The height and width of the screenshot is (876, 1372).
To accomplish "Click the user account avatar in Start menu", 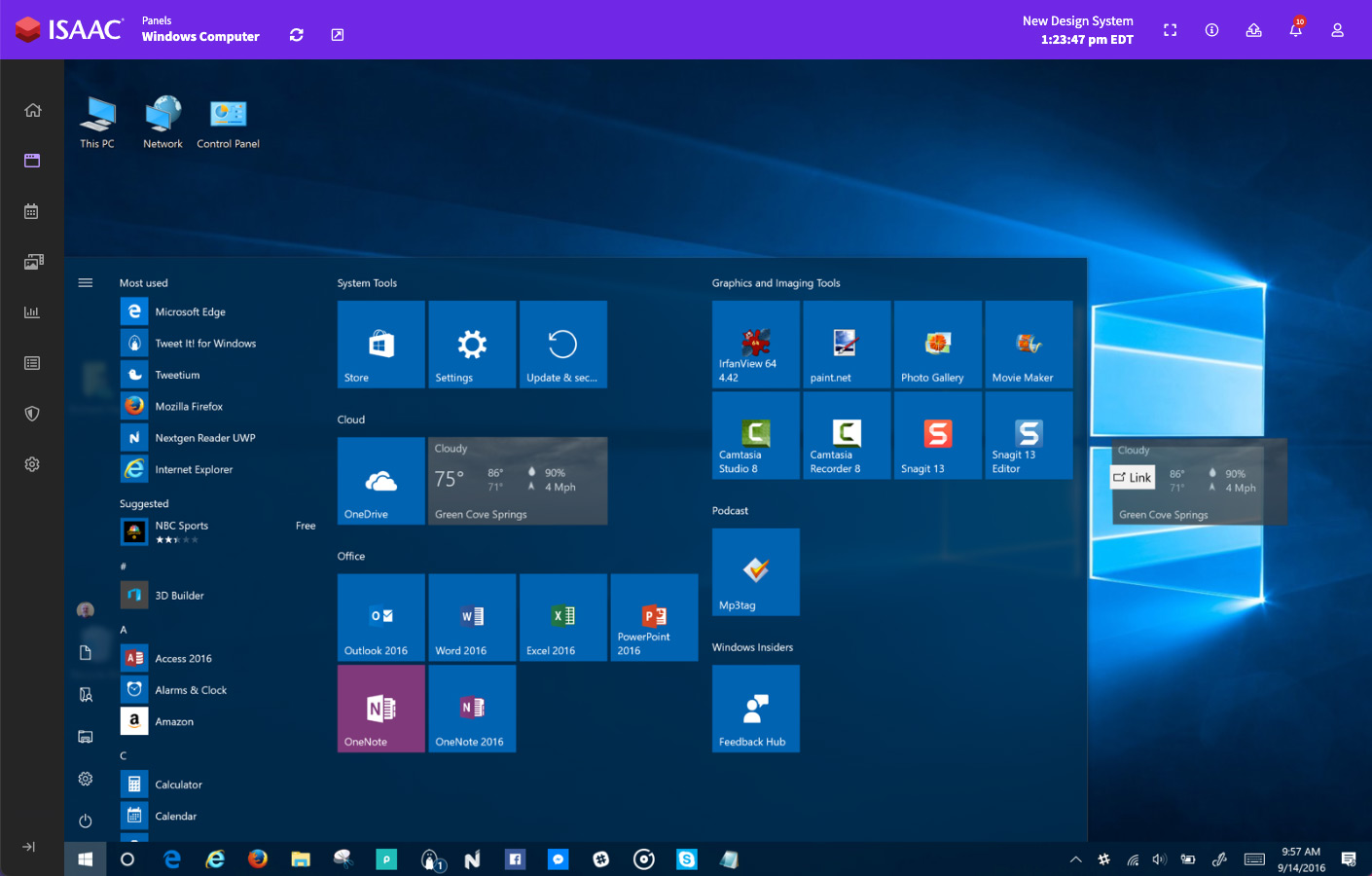I will pyautogui.click(x=86, y=610).
